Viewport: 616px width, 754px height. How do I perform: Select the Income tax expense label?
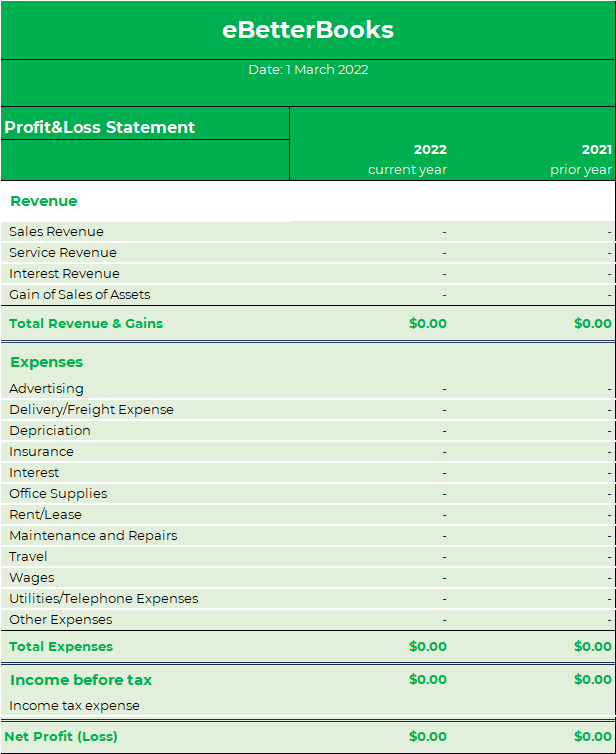(x=75, y=706)
